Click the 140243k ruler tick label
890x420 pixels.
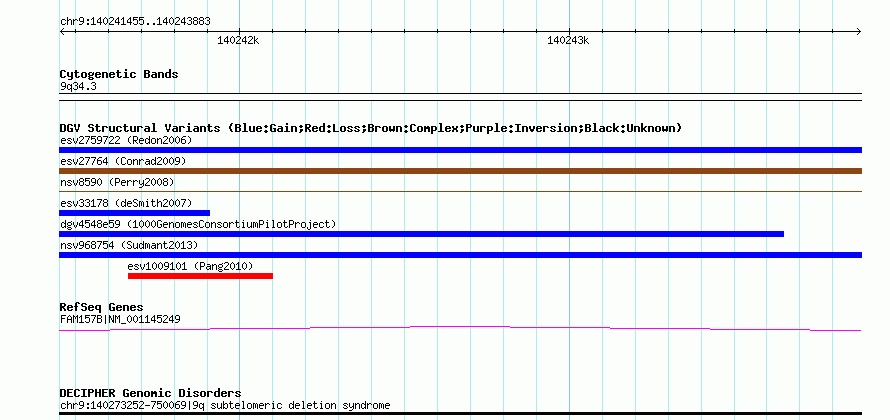pyautogui.click(x=568, y=41)
